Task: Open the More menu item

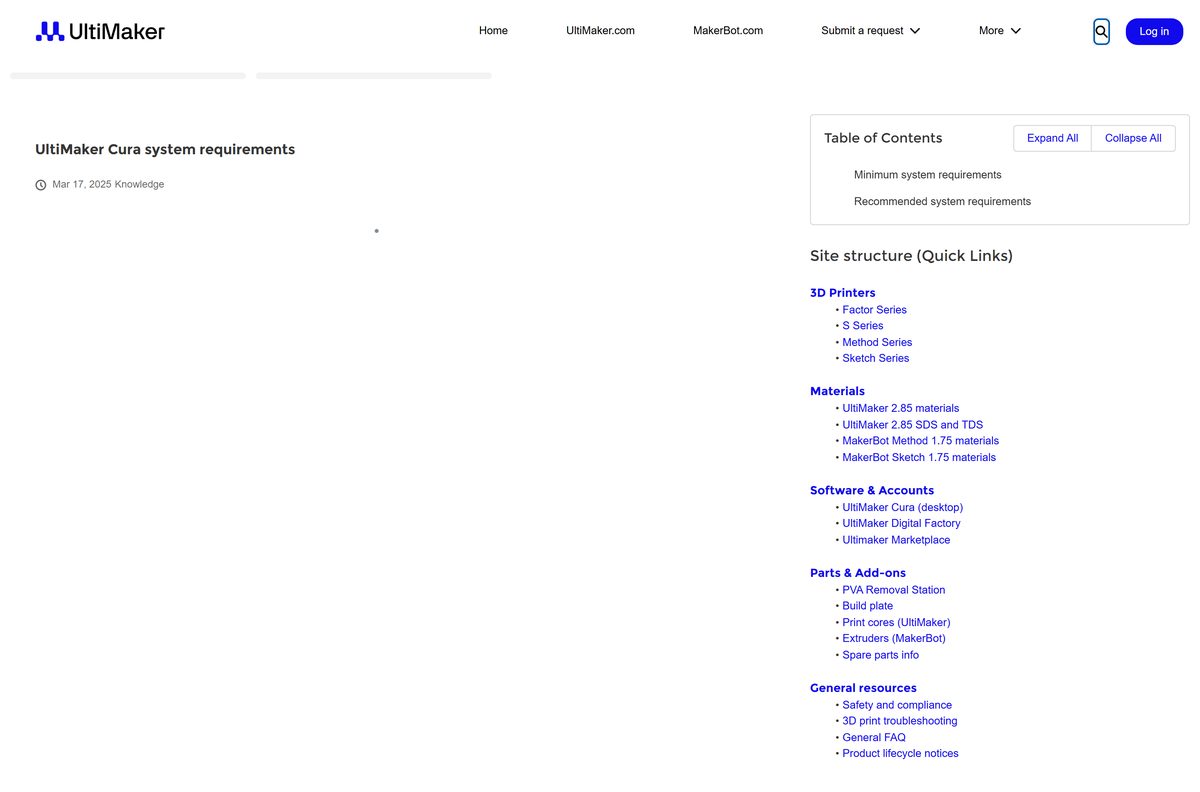Action: pos(991,31)
